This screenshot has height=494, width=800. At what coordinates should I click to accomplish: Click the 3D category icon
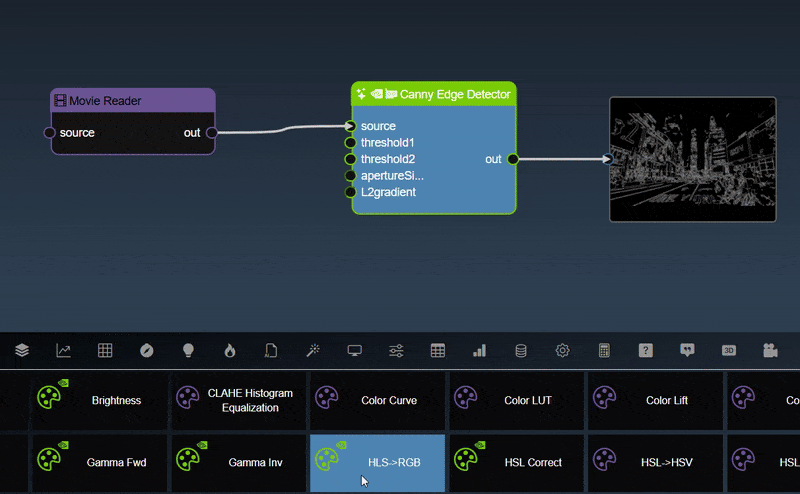click(x=729, y=351)
